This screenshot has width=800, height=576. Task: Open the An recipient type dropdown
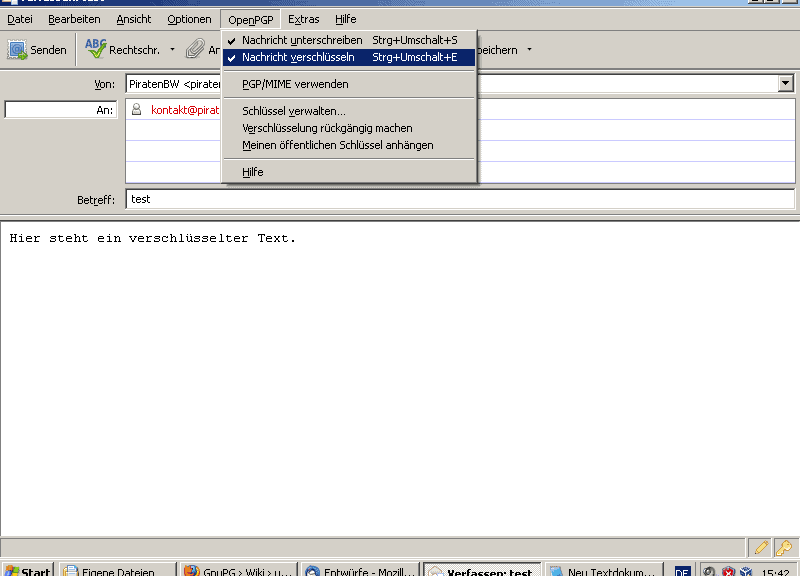(61, 109)
